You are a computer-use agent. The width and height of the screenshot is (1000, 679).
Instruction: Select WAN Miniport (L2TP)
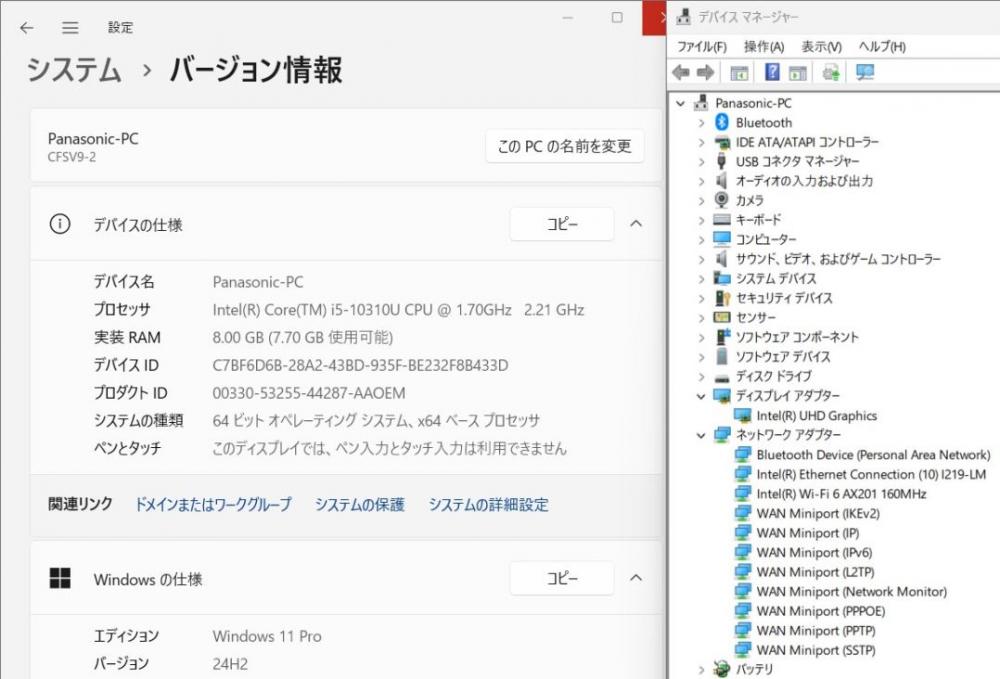pos(815,572)
